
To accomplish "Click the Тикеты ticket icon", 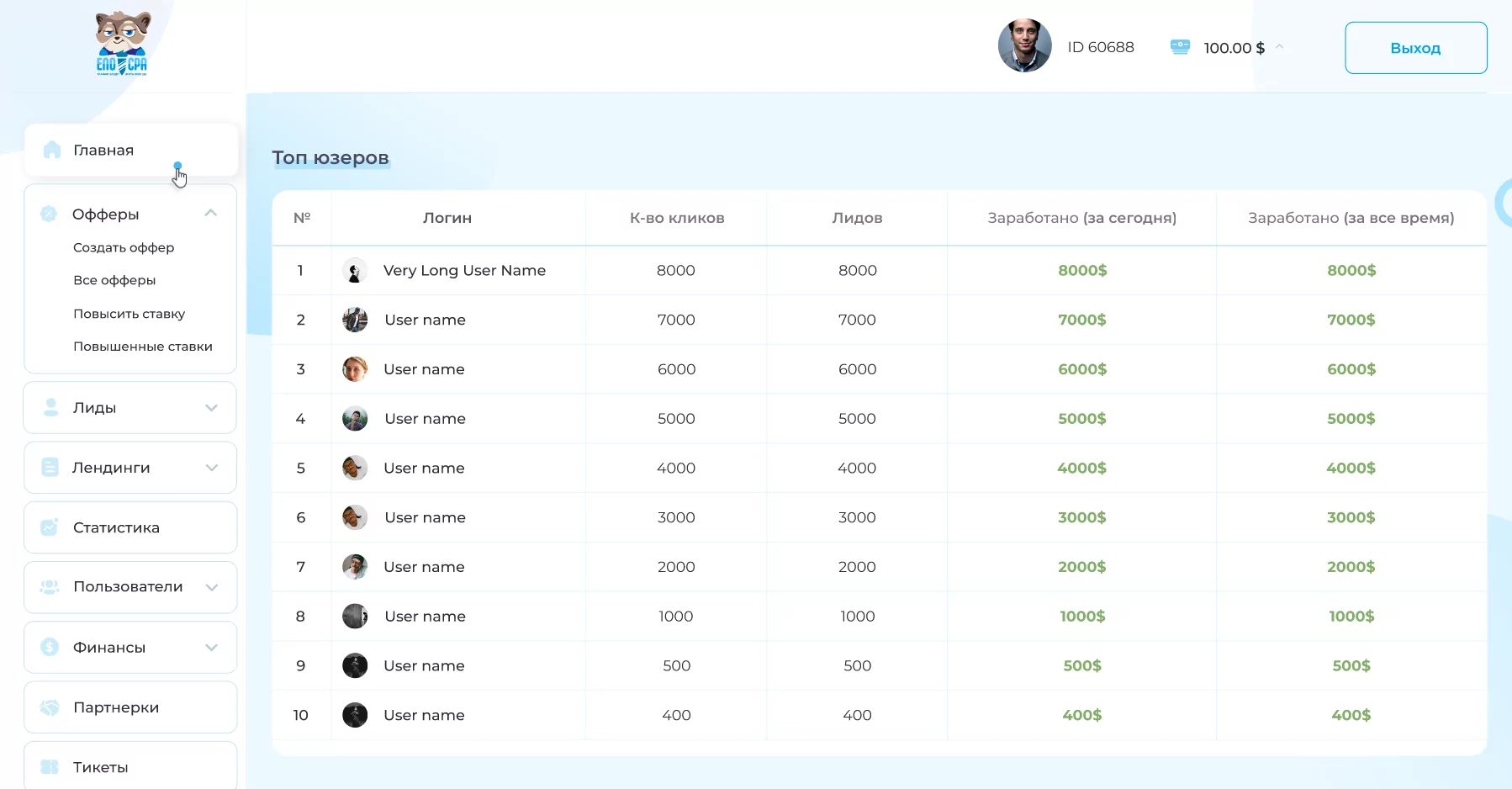I will [x=50, y=767].
